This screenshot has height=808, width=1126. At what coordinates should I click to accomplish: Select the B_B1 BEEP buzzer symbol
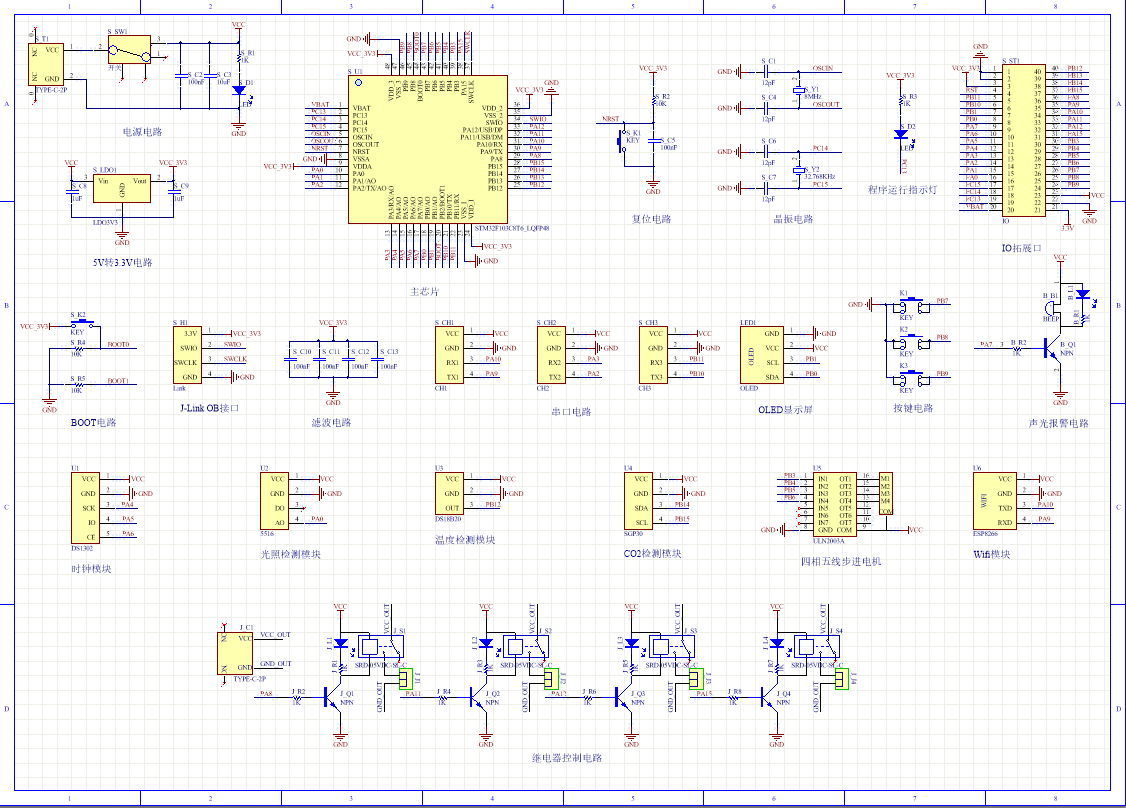pyautogui.click(x=1052, y=308)
